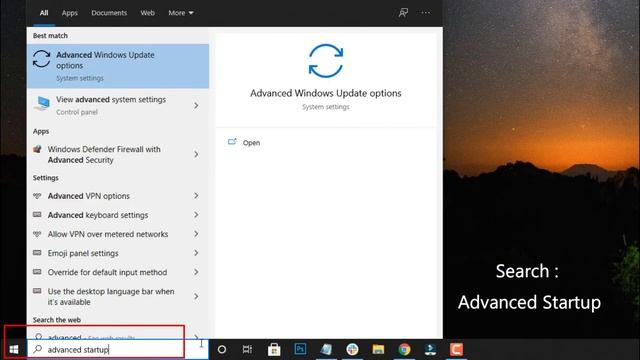Open the More dropdown in search filters
The height and width of the screenshot is (360, 640).
[181, 13]
